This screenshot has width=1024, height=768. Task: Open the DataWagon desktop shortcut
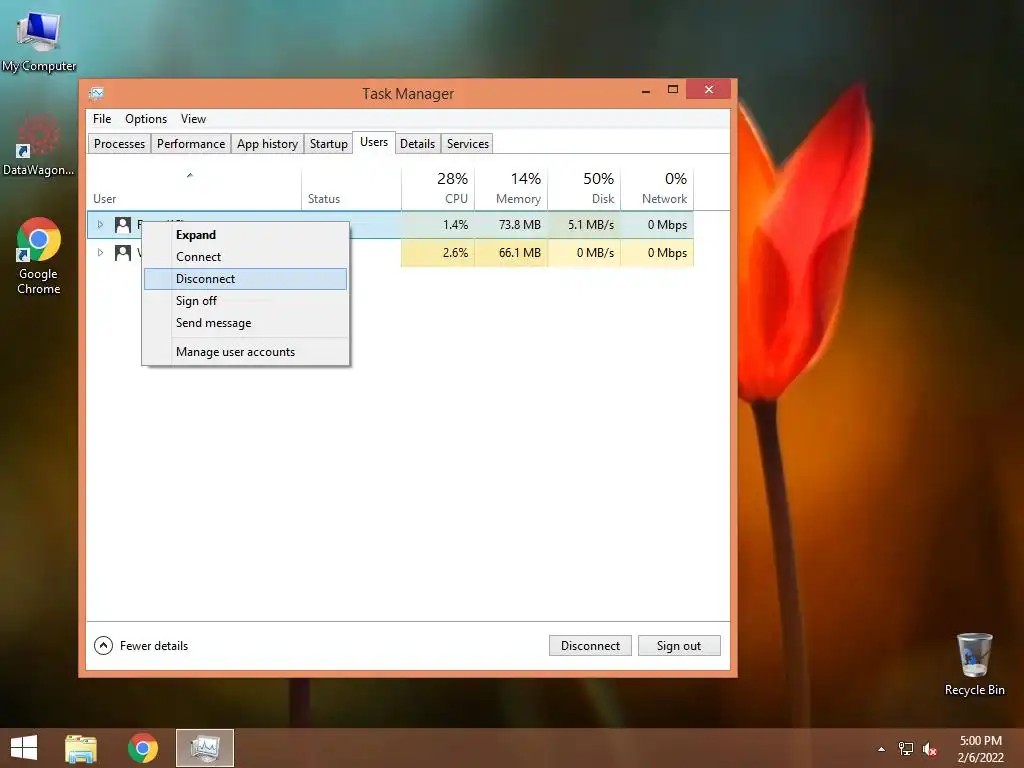point(39,145)
